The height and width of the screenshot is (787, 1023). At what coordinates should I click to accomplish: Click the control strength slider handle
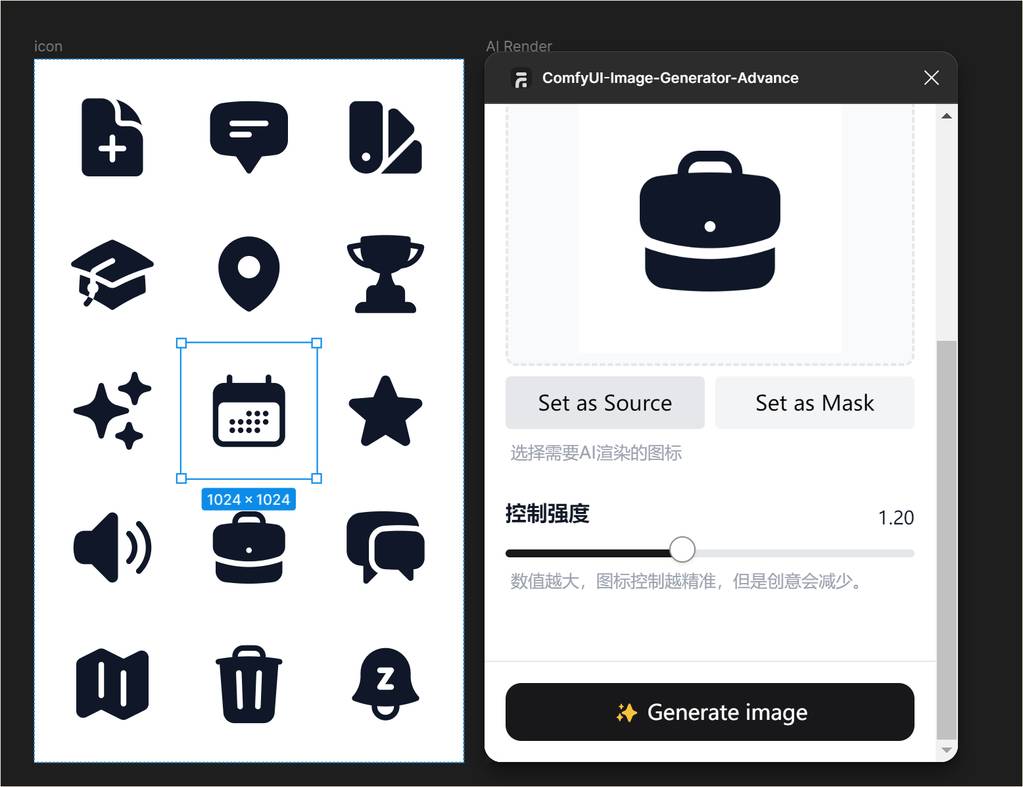click(682, 550)
